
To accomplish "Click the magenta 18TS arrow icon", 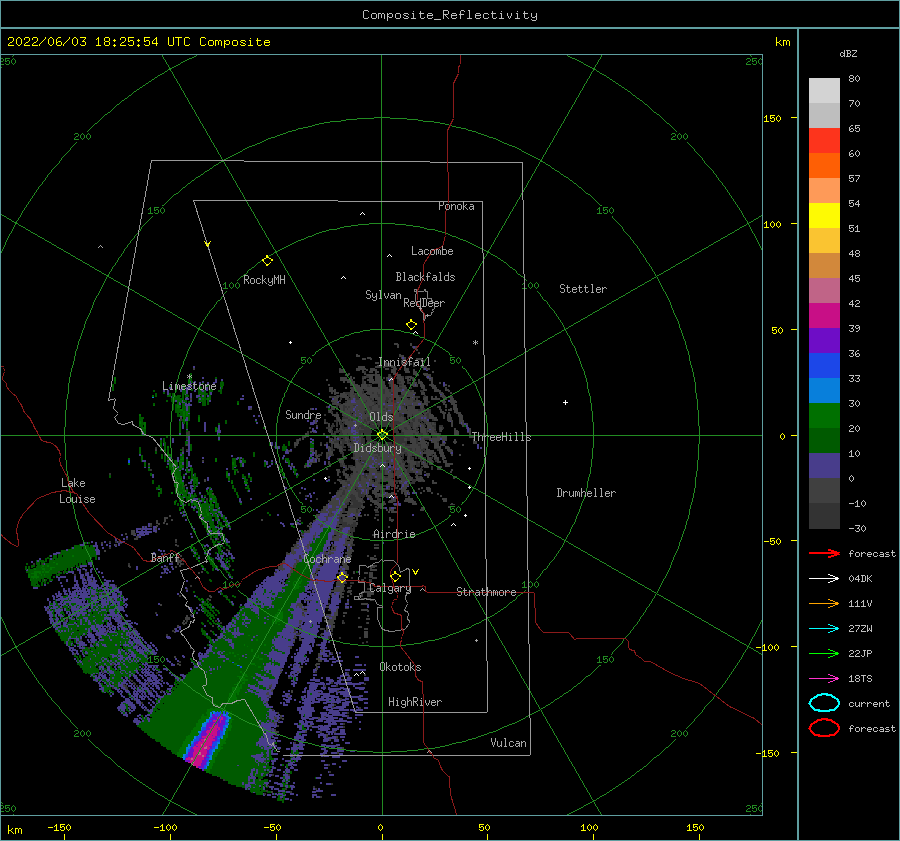I will tap(824, 679).
